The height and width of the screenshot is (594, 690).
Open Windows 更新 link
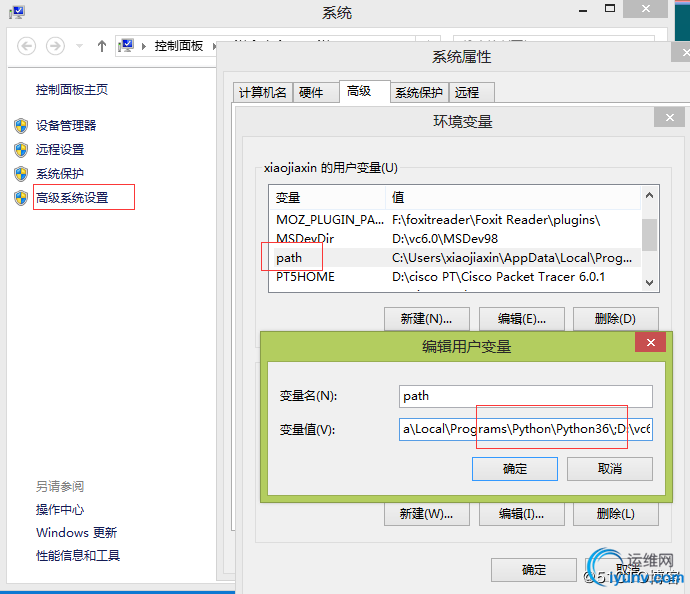[77, 533]
